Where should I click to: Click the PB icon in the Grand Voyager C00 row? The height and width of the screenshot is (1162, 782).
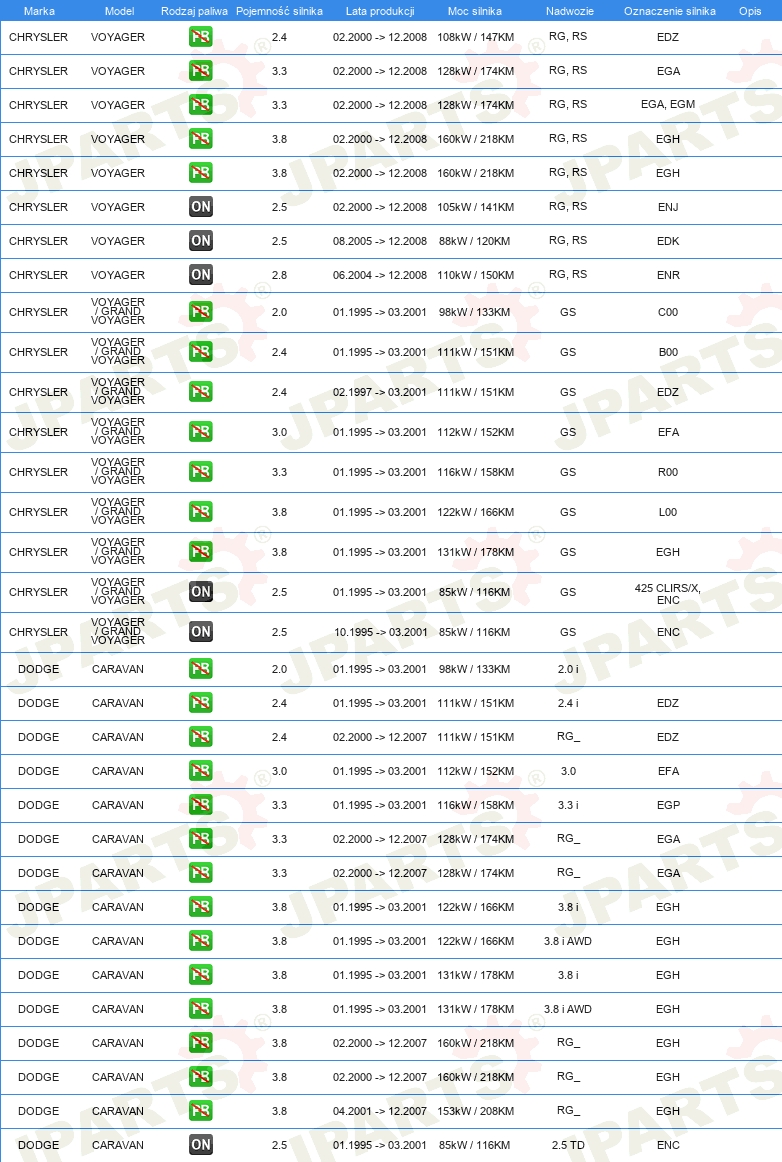point(201,312)
